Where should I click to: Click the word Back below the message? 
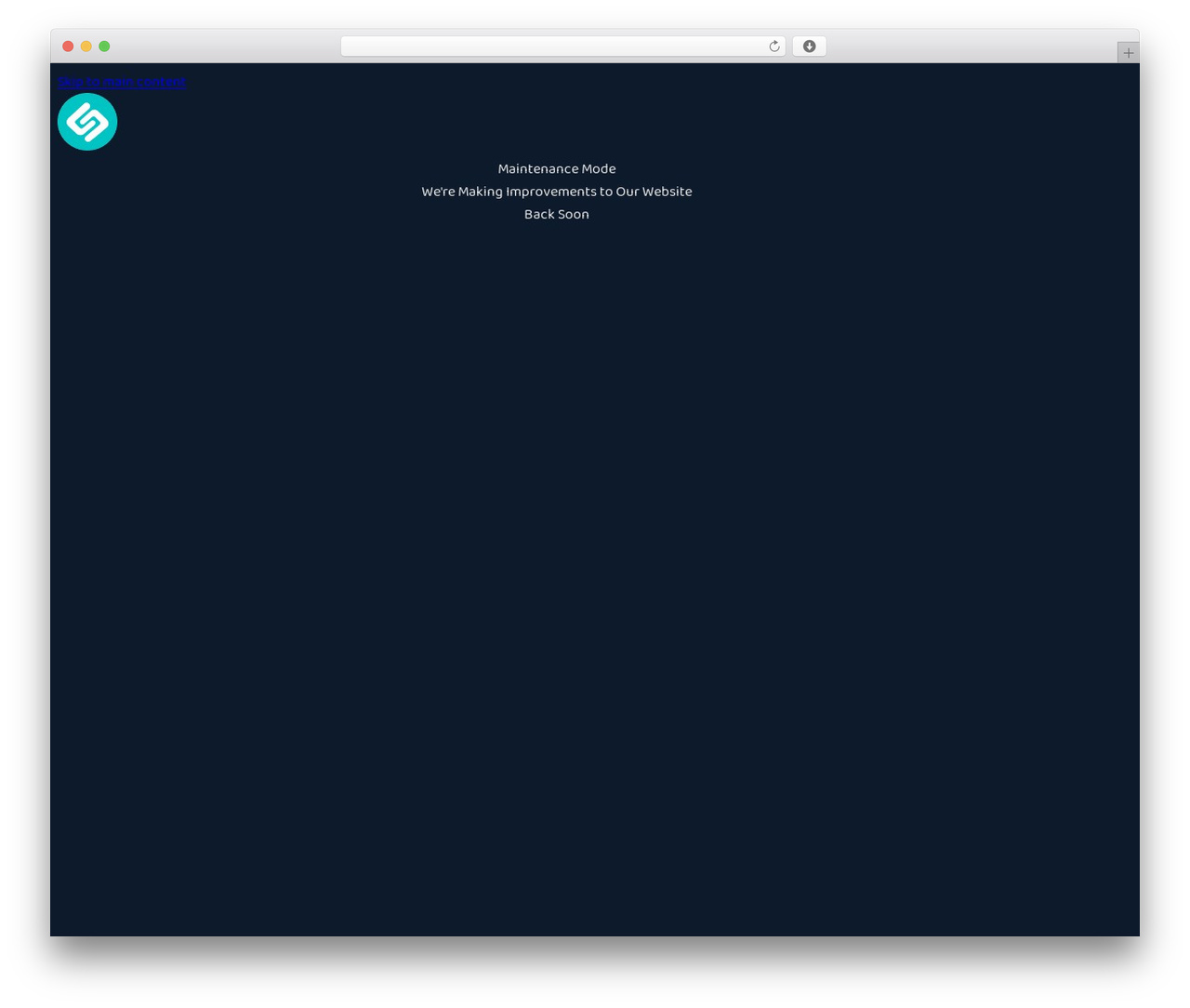[x=539, y=214]
